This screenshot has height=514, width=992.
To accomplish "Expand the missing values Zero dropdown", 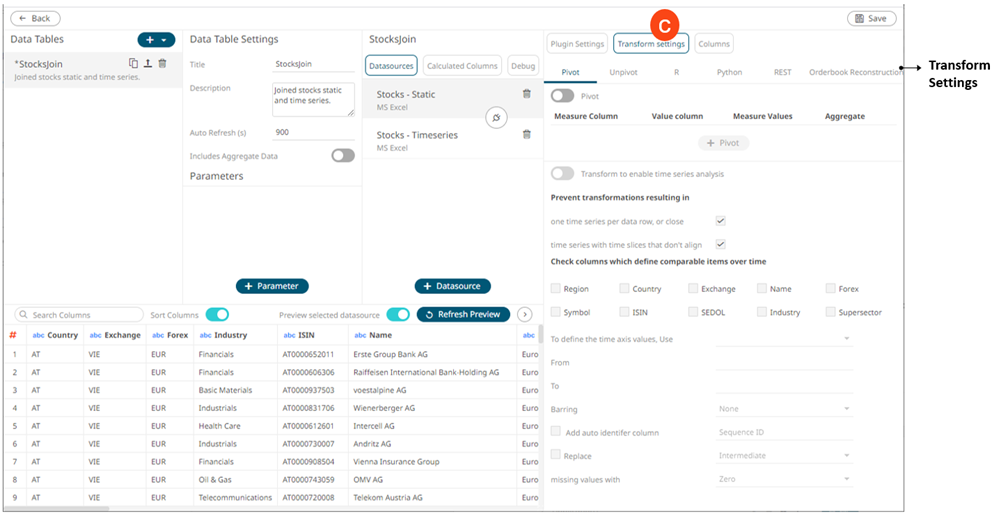I will coord(784,479).
